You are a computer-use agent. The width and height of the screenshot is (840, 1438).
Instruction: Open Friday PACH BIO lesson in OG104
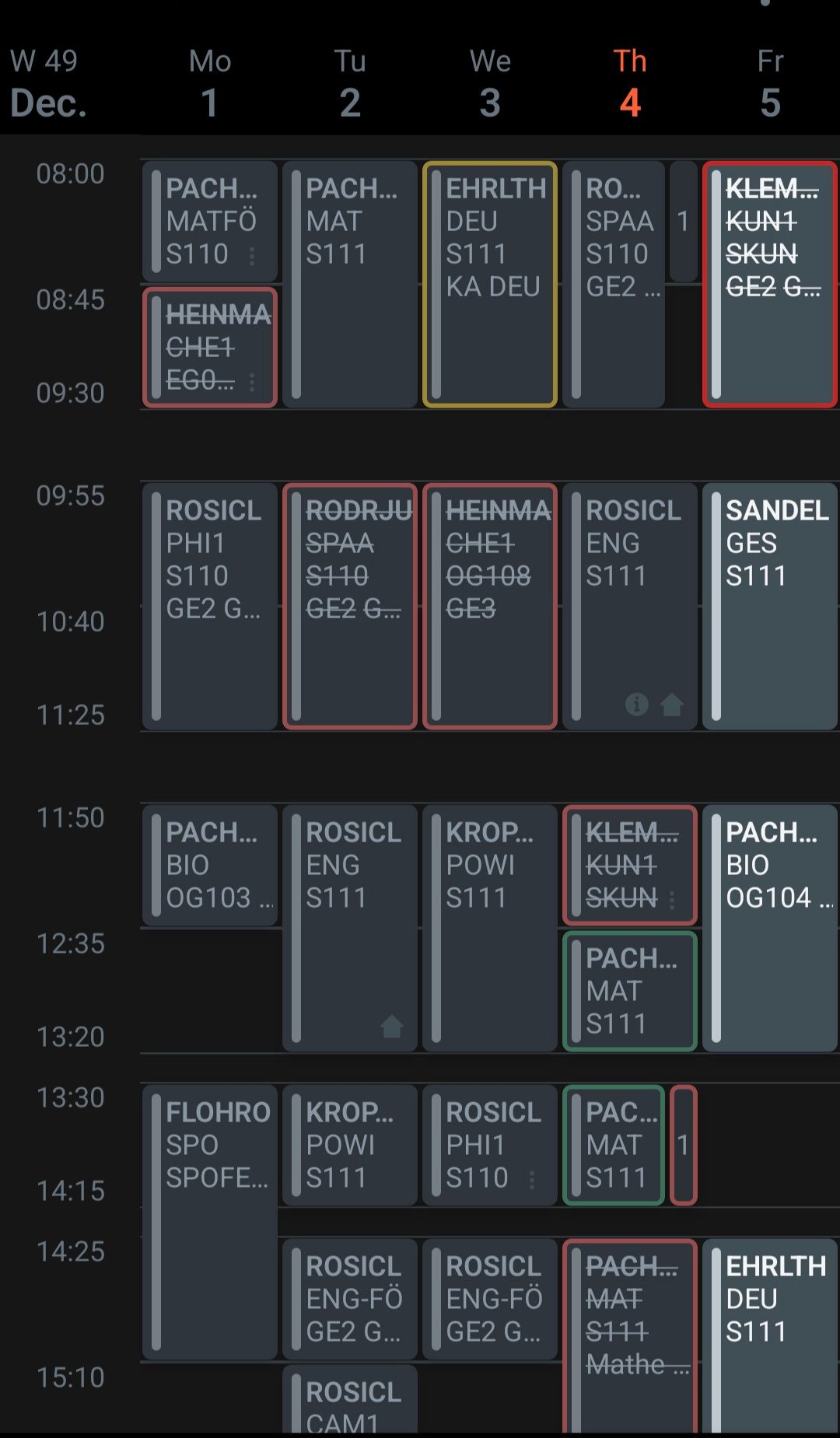tap(770, 927)
